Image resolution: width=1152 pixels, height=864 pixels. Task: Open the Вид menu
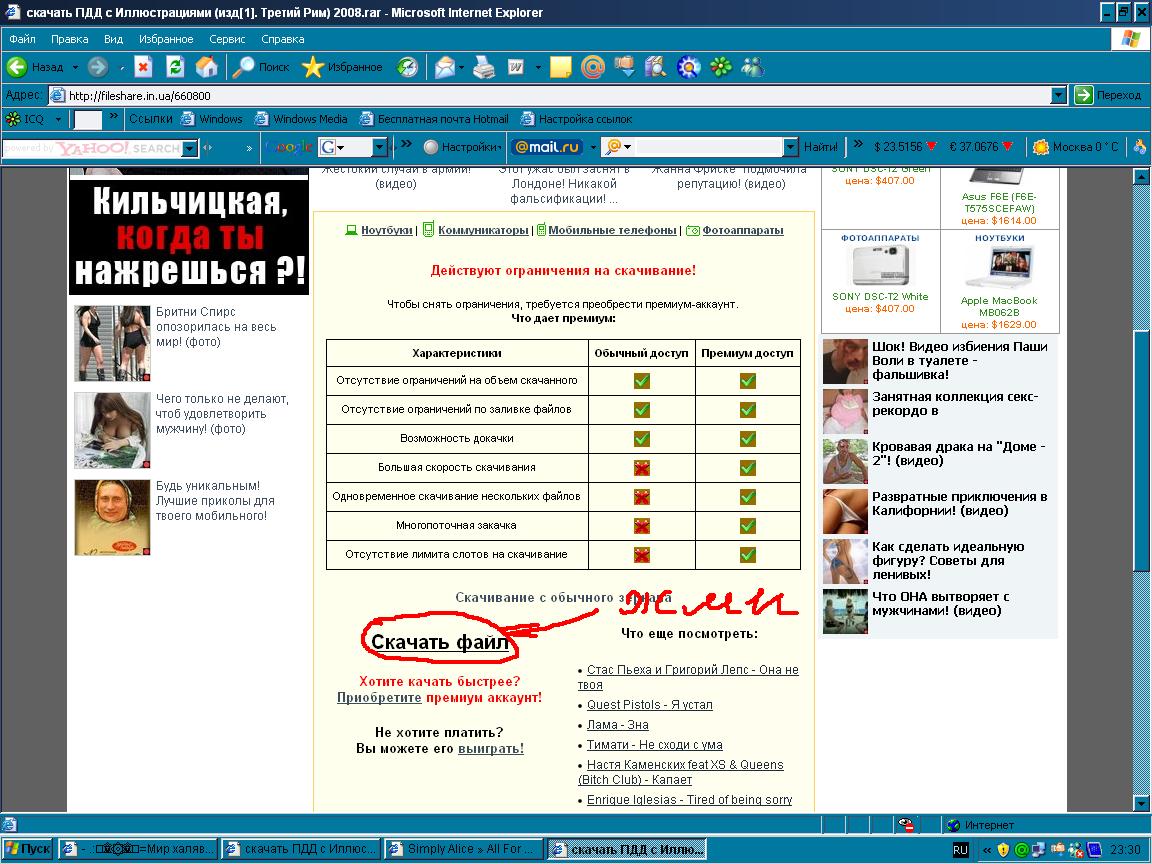click(x=113, y=39)
